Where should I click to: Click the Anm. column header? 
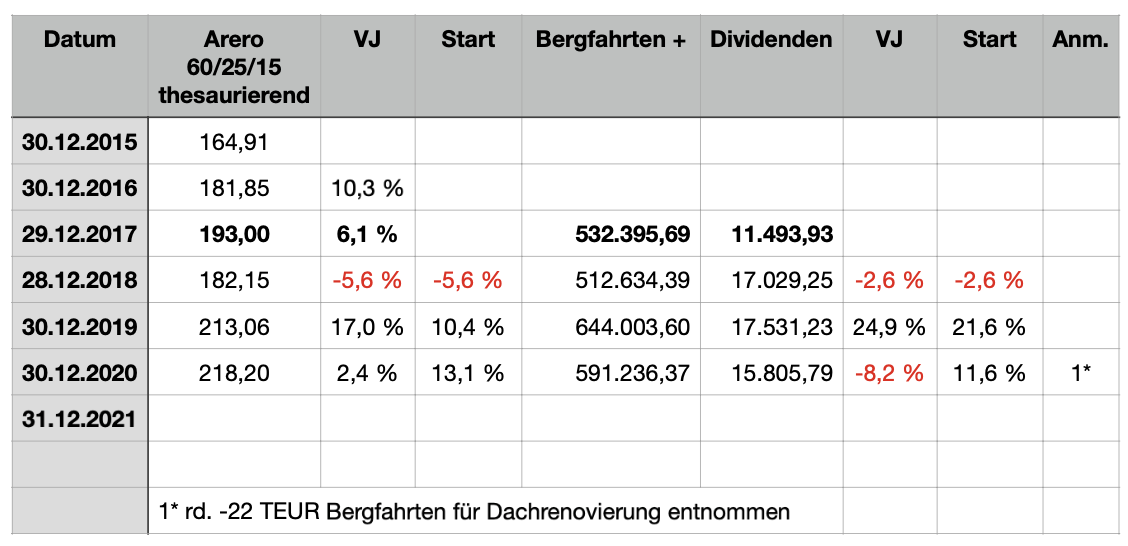click(1080, 41)
